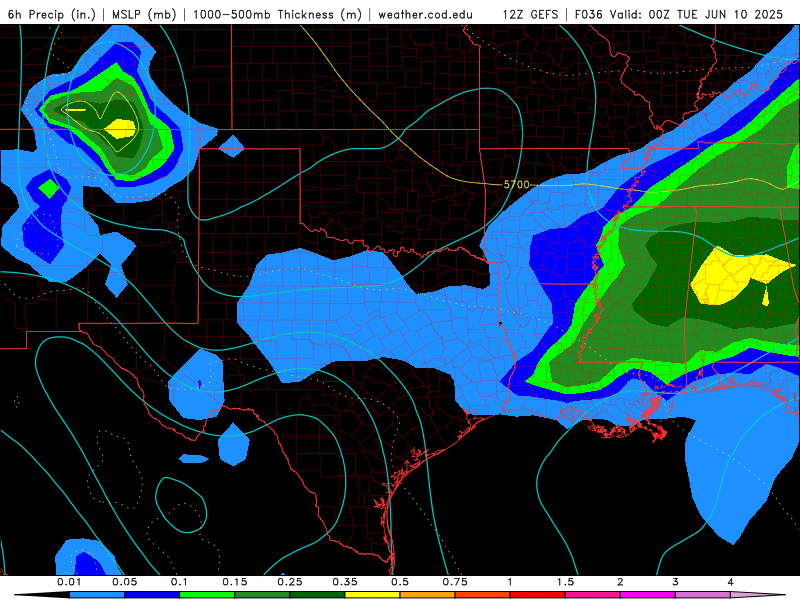Viewport: 800px width, 600px height.
Task: Click the '1.5' legend value
Action: [x=565, y=582]
